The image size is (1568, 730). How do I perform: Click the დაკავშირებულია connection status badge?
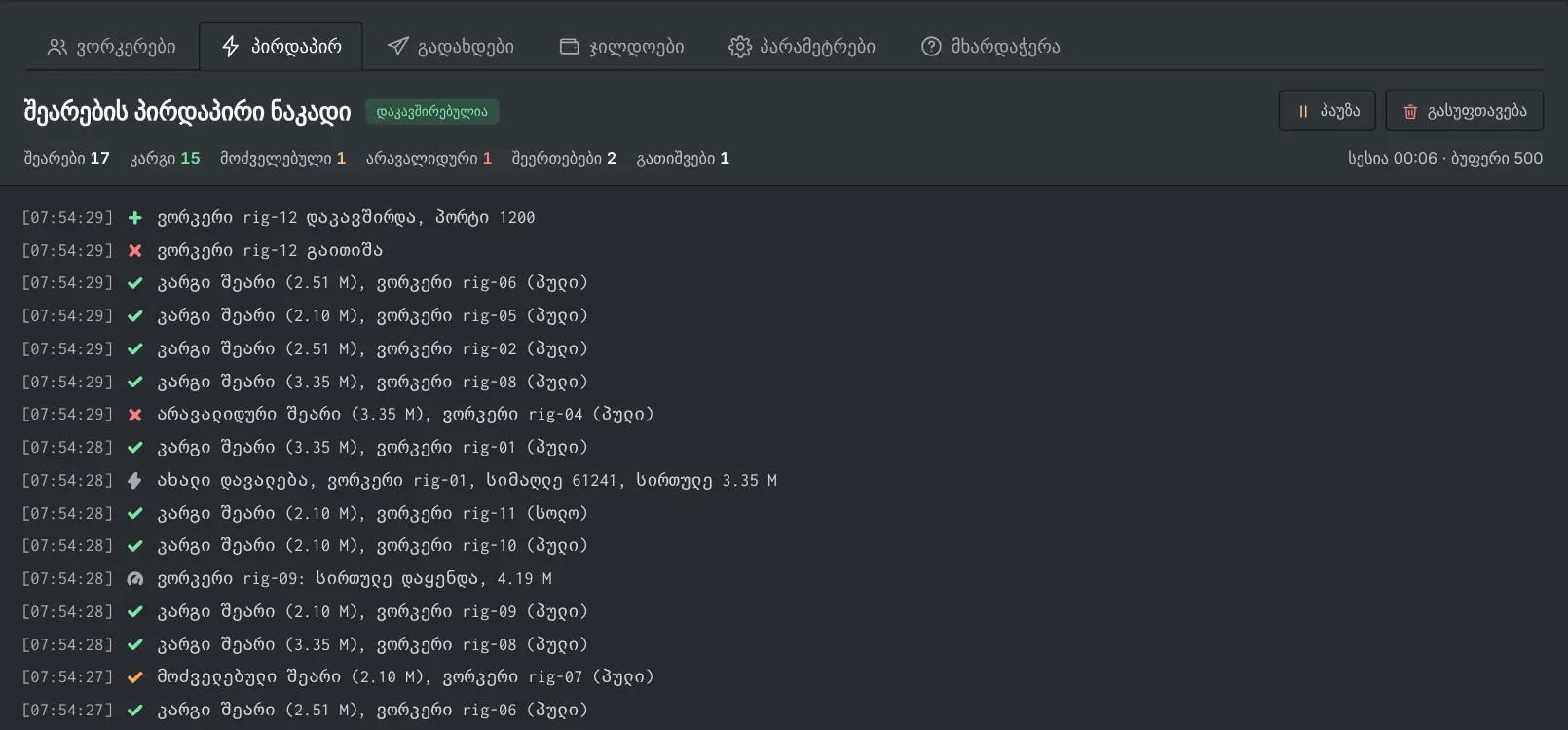pyautogui.click(x=432, y=112)
